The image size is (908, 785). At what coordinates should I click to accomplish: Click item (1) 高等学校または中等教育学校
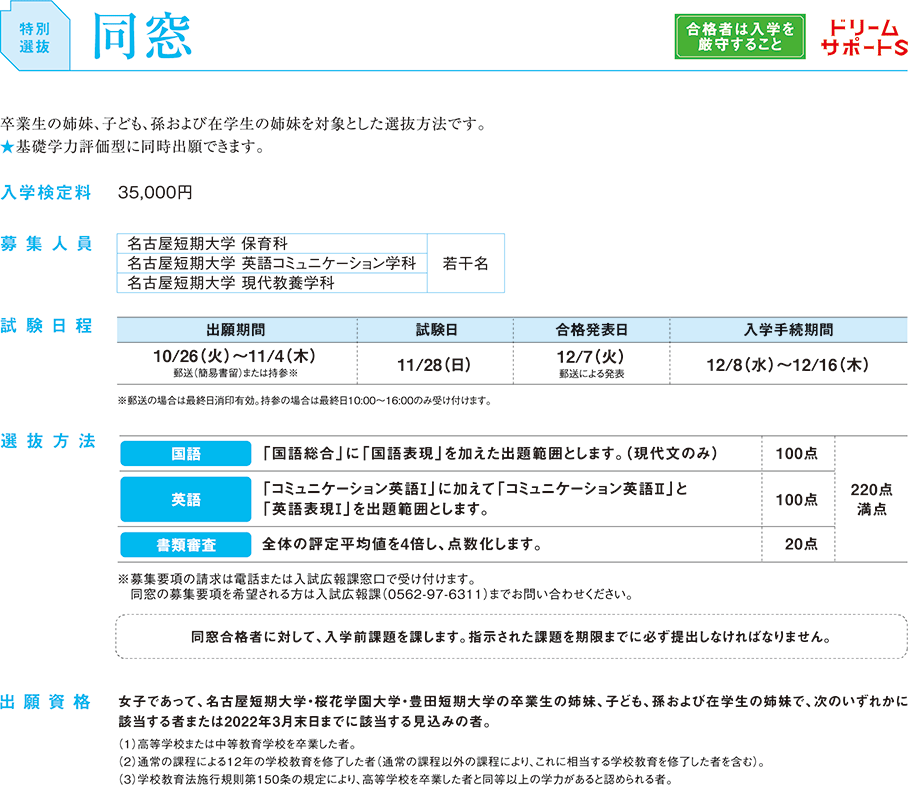tap(238, 744)
